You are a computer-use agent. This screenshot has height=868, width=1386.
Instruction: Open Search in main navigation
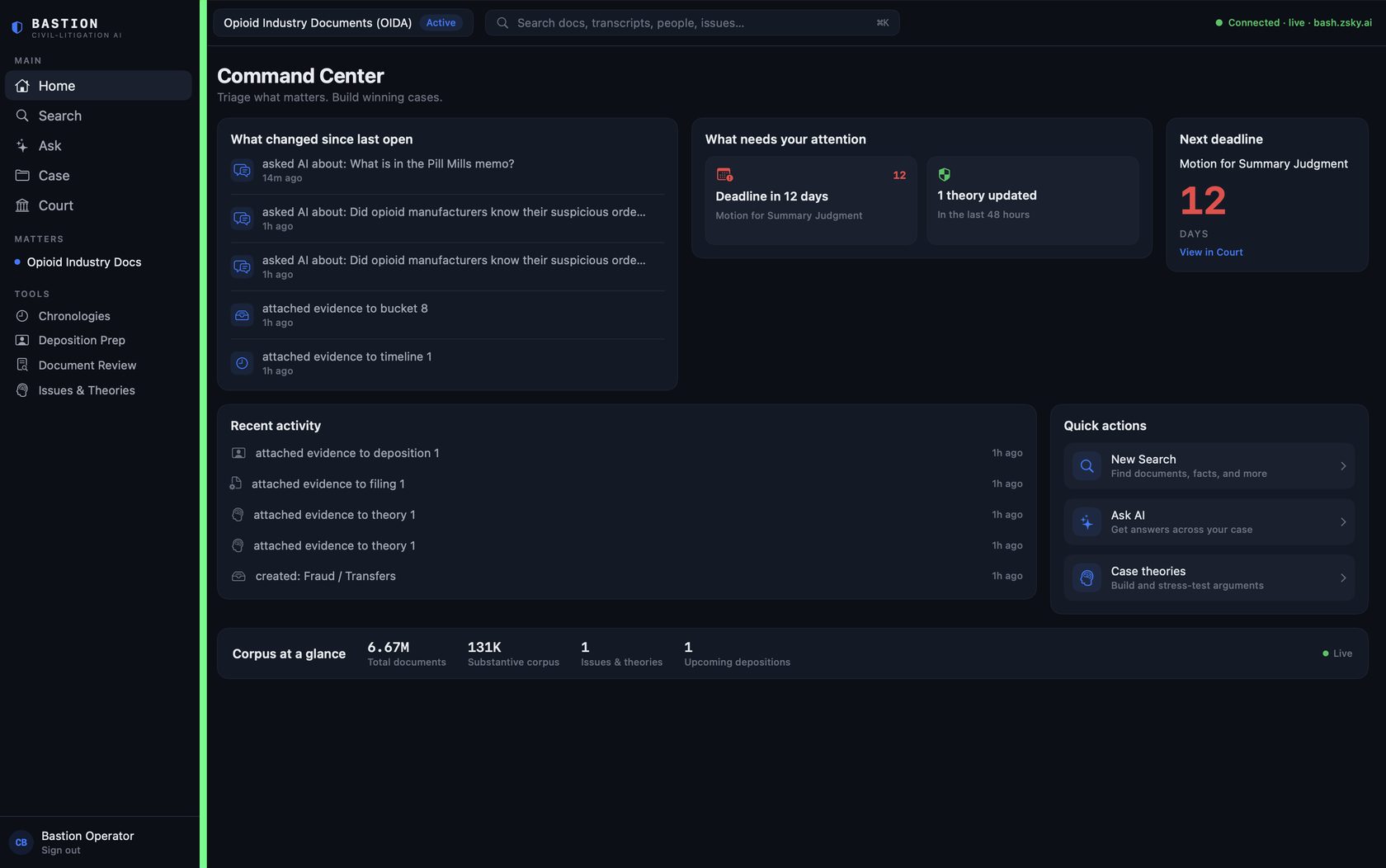(x=98, y=116)
